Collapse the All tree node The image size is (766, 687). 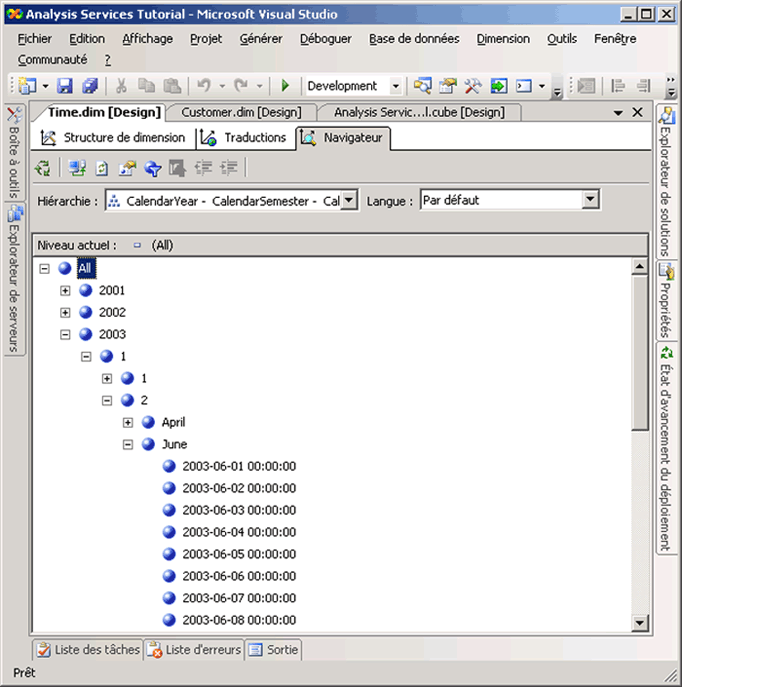(44, 268)
